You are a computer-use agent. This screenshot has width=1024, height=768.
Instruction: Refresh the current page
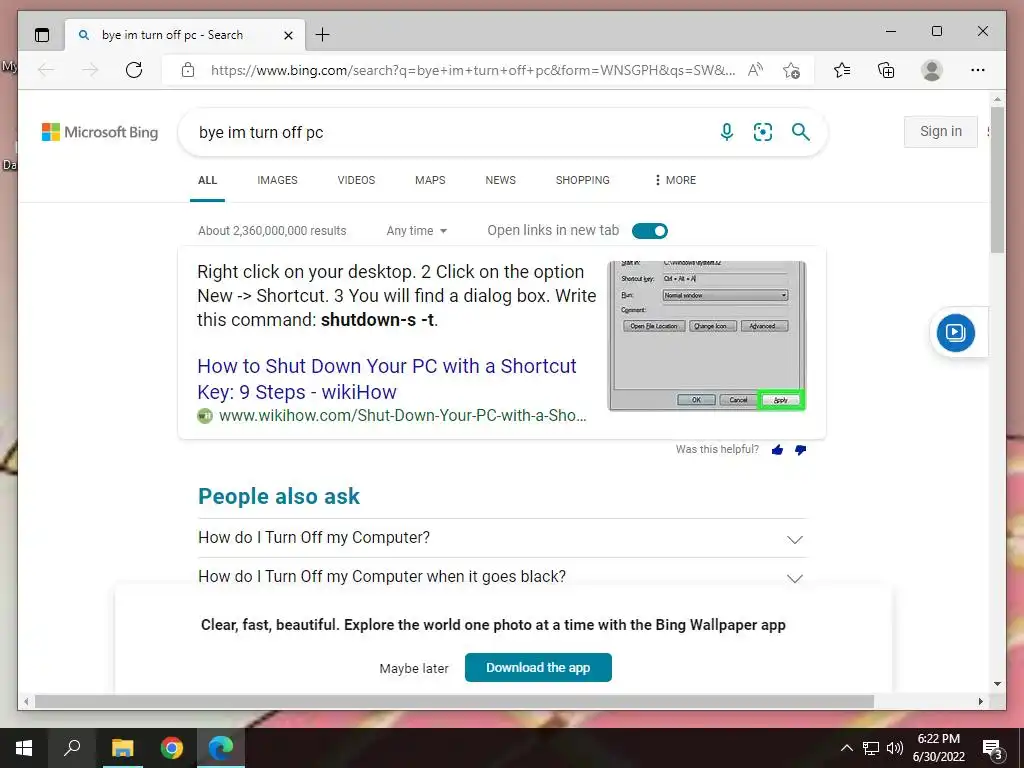134,70
